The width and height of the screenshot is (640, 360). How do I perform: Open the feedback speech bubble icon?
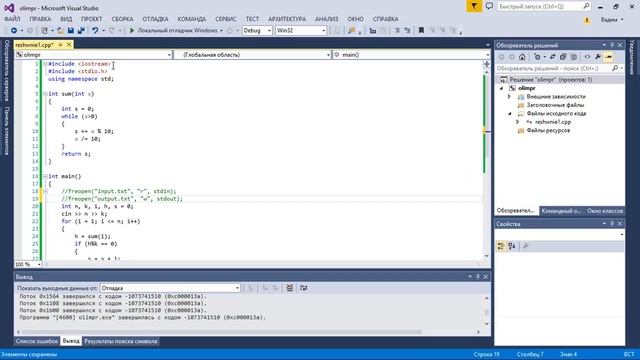pos(489,7)
